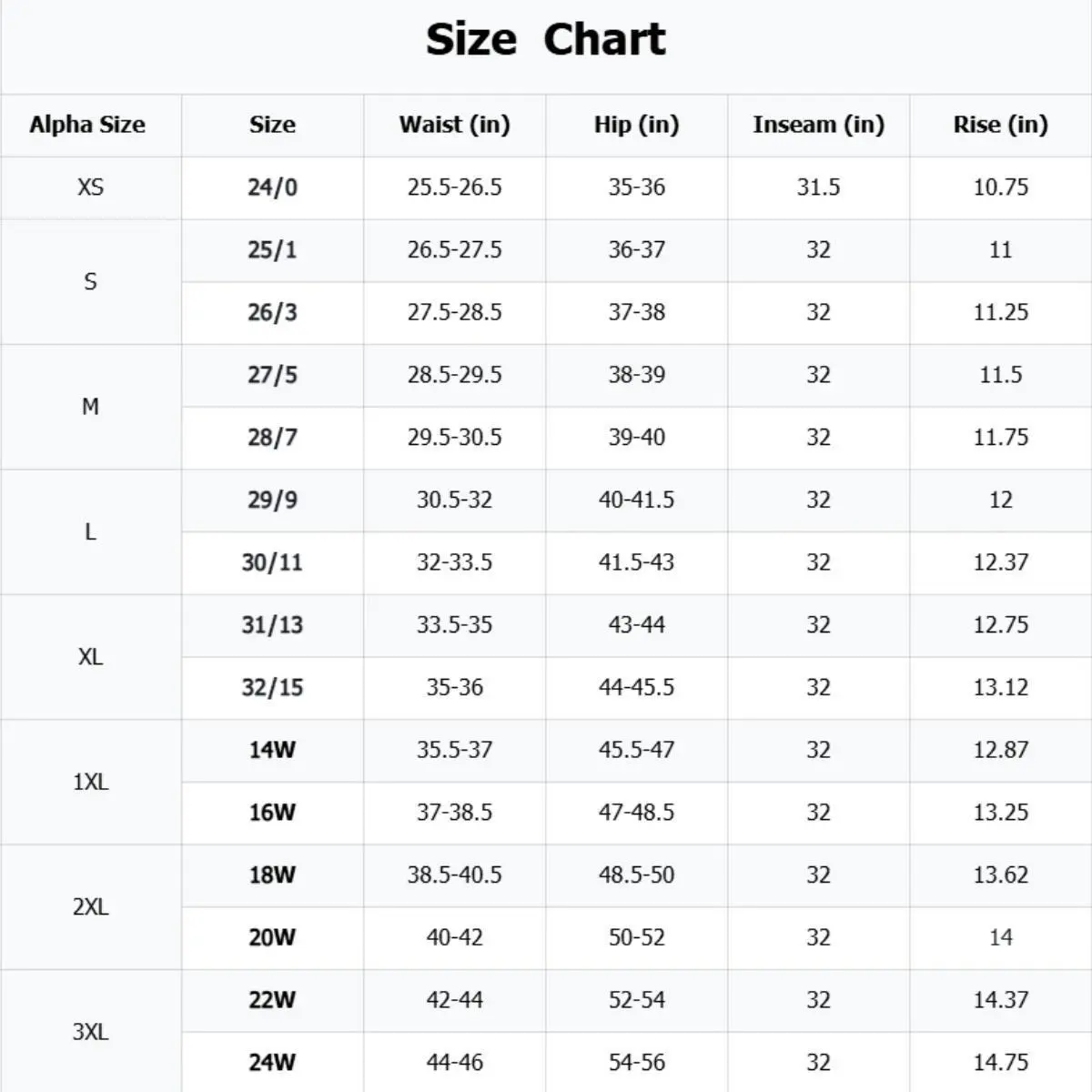
Task: Select the Hip (in) column header
Action: click(636, 125)
